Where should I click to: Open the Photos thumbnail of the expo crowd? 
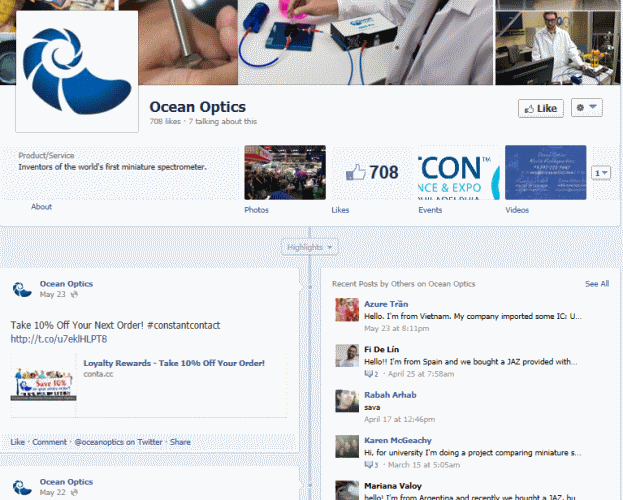click(285, 172)
